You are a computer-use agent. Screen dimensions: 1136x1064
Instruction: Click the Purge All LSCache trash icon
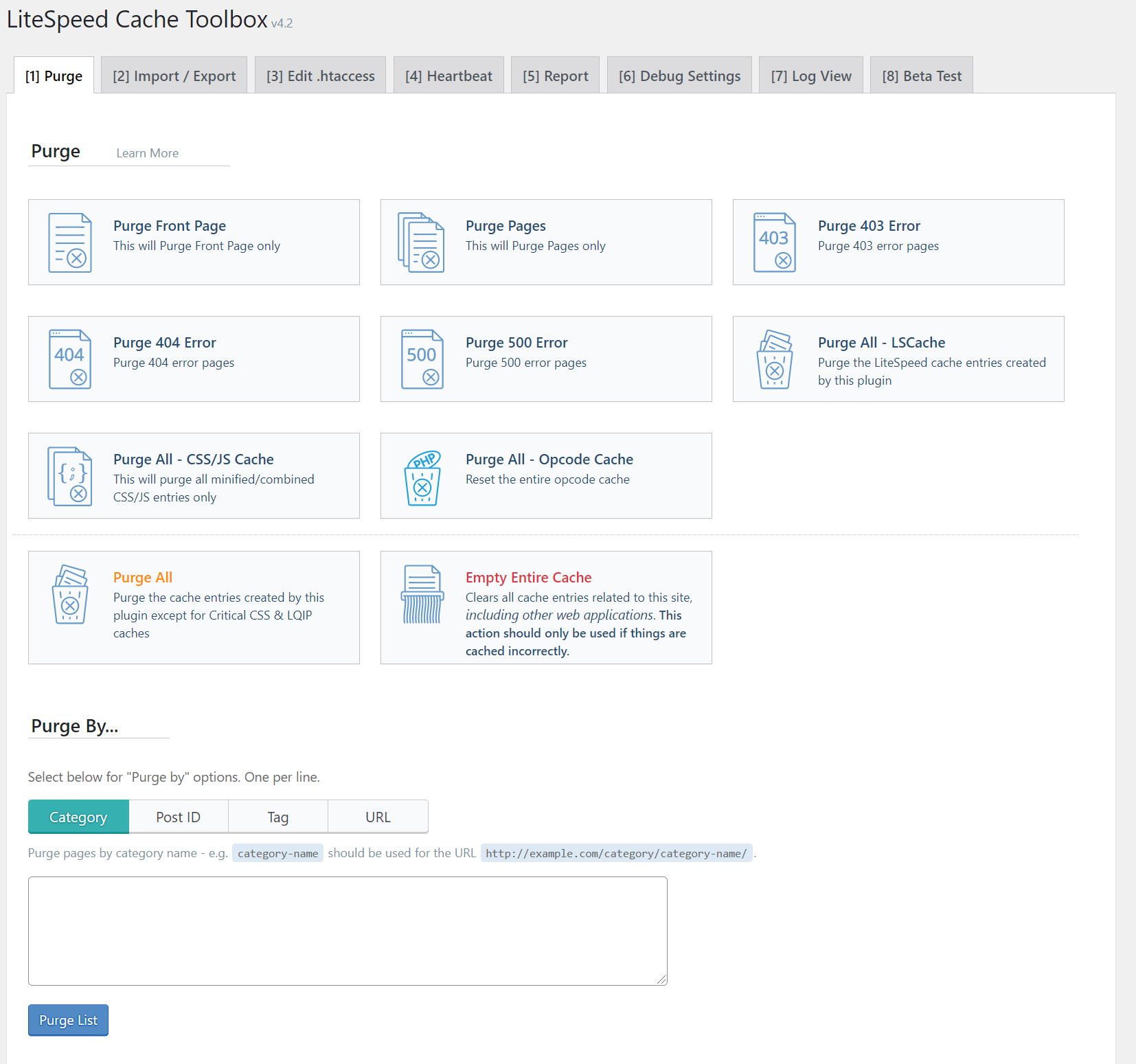[774, 359]
